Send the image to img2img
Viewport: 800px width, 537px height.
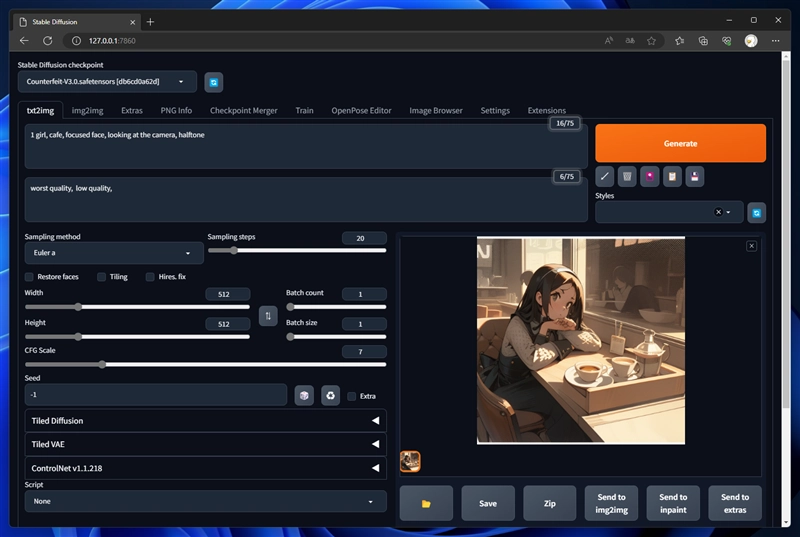click(x=611, y=503)
